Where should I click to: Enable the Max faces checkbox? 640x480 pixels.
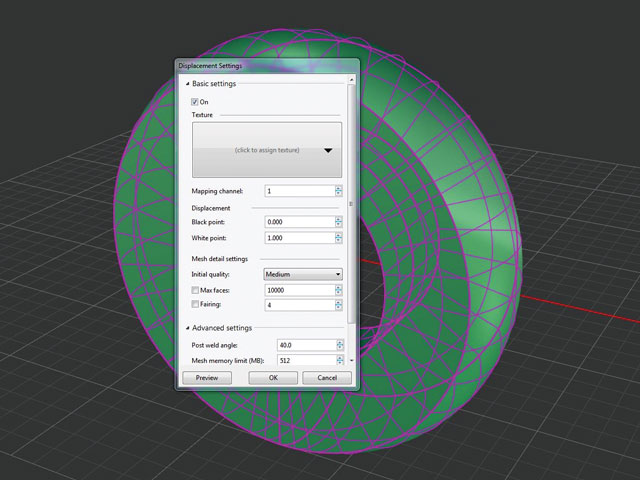pyautogui.click(x=195, y=290)
